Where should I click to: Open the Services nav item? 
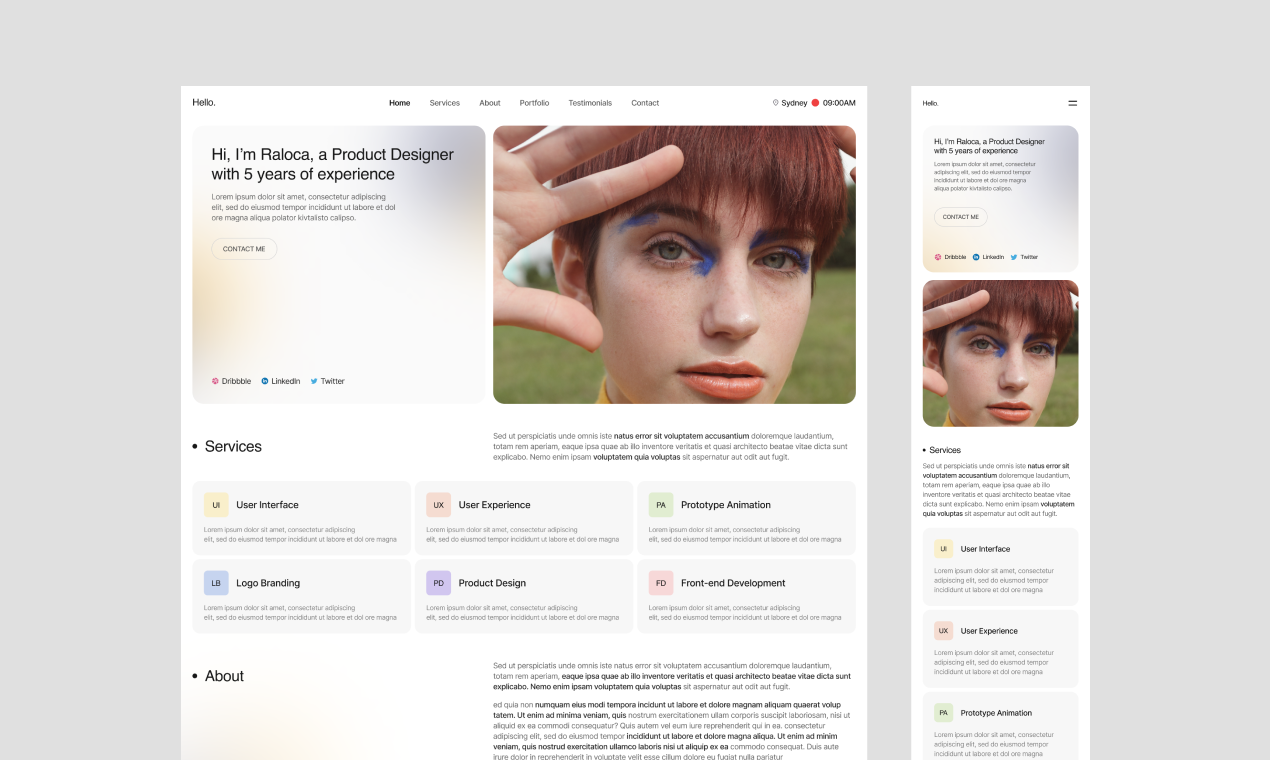pyautogui.click(x=445, y=103)
